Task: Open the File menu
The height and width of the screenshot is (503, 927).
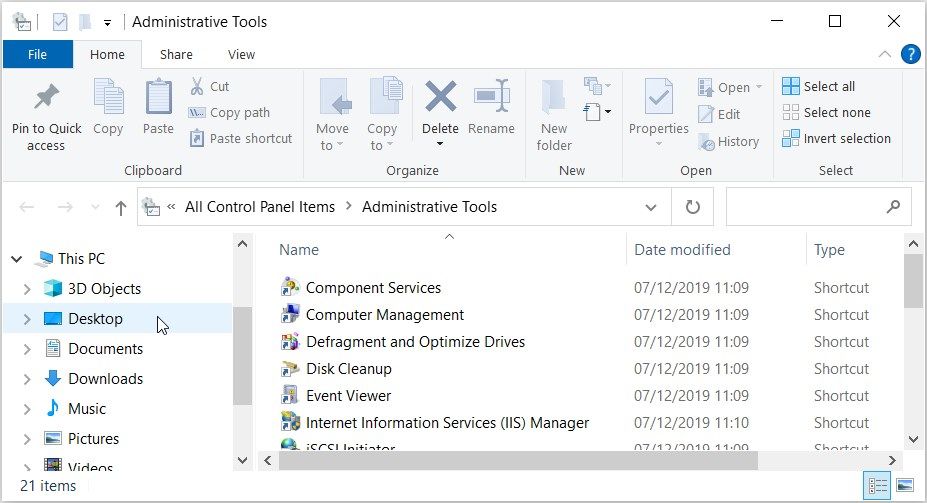Action: coord(37,54)
